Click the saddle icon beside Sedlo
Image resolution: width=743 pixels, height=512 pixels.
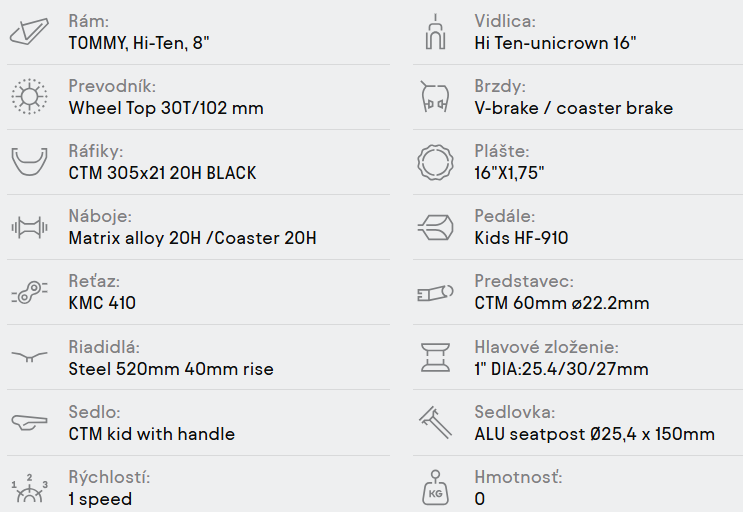(x=28, y=422)
